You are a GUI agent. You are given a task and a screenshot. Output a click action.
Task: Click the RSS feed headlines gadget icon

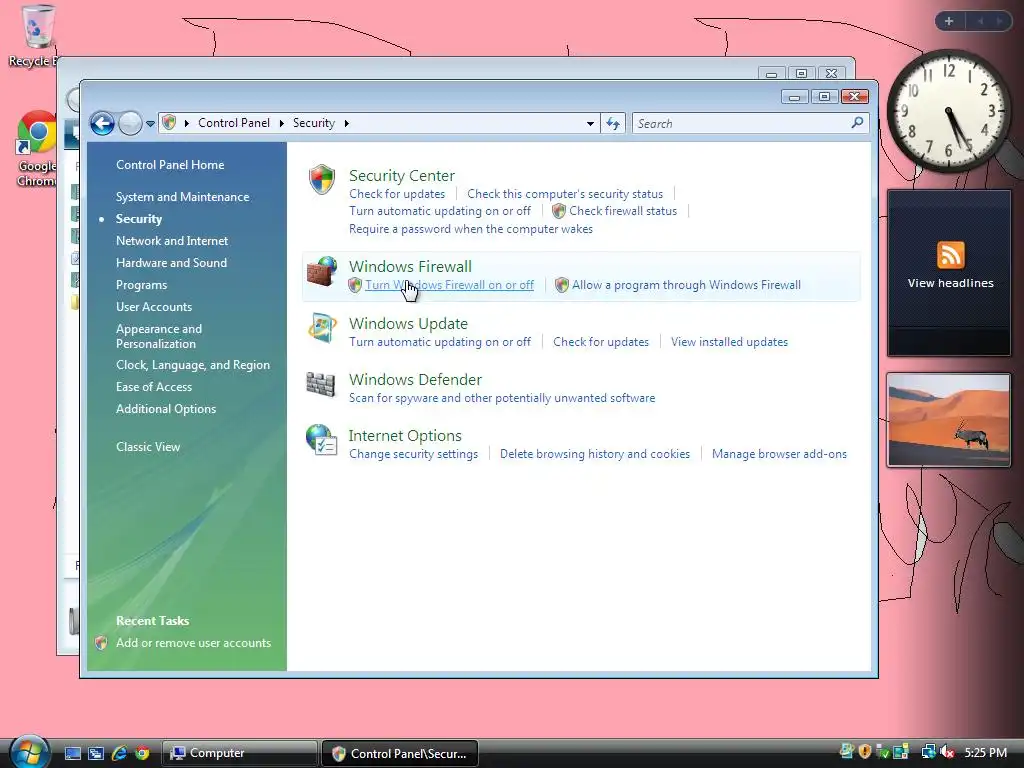(x=950, y=255)
